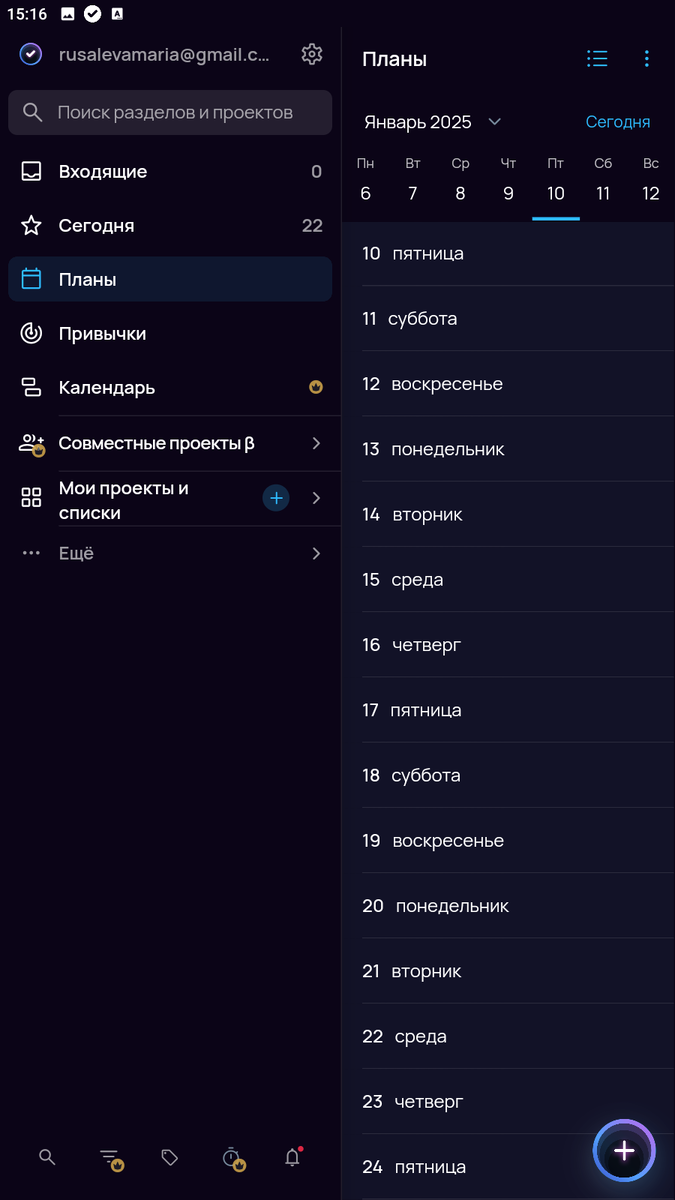Screen dimensions: 675x1200
Task: Tap the Сегодня link to jump to today
Action: [618, 121]
